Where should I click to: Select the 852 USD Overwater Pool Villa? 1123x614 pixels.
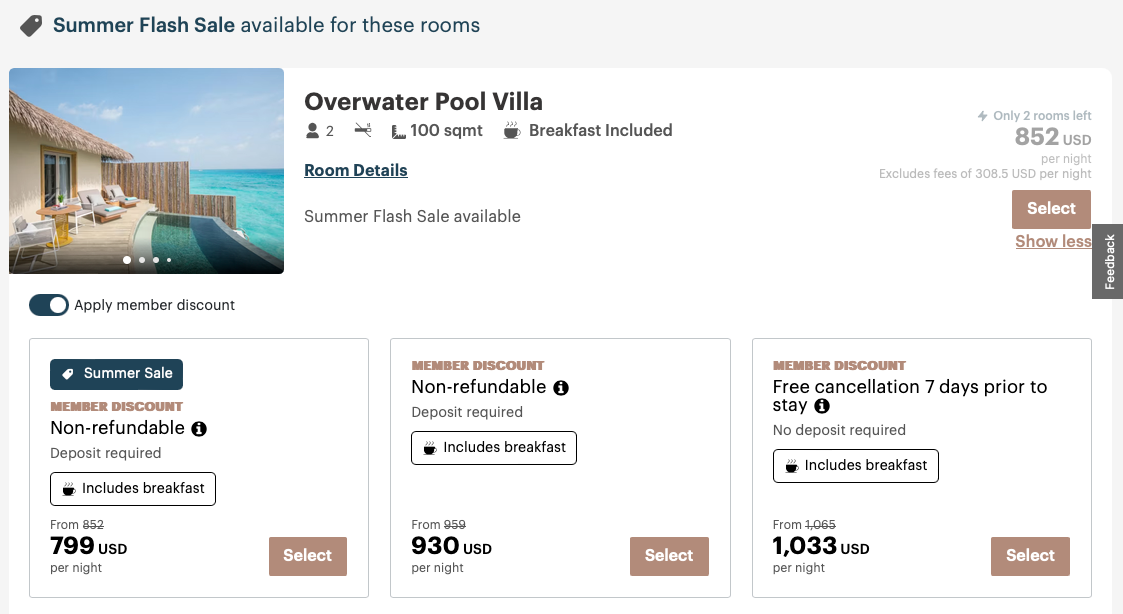coord(1051,209)
